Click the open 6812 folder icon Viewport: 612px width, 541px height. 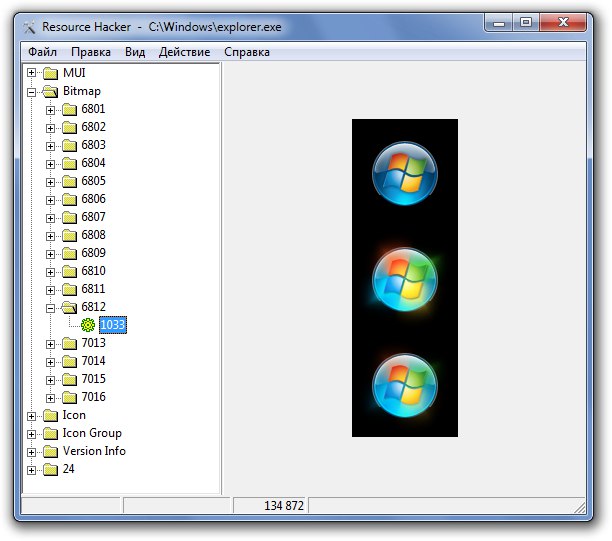[69, 307]
